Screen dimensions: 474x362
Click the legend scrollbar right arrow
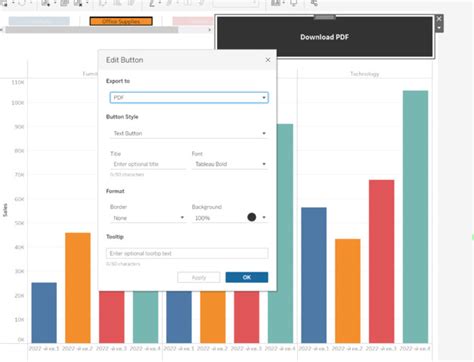[x=209, y=30]
